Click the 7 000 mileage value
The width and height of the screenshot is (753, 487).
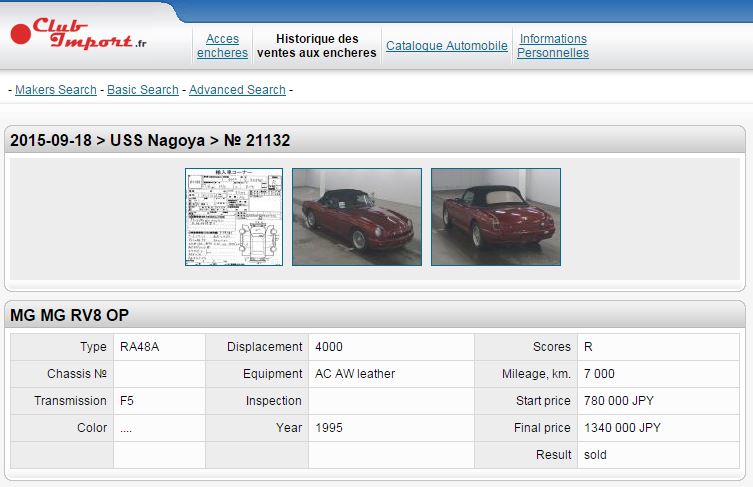click(599, 374)
